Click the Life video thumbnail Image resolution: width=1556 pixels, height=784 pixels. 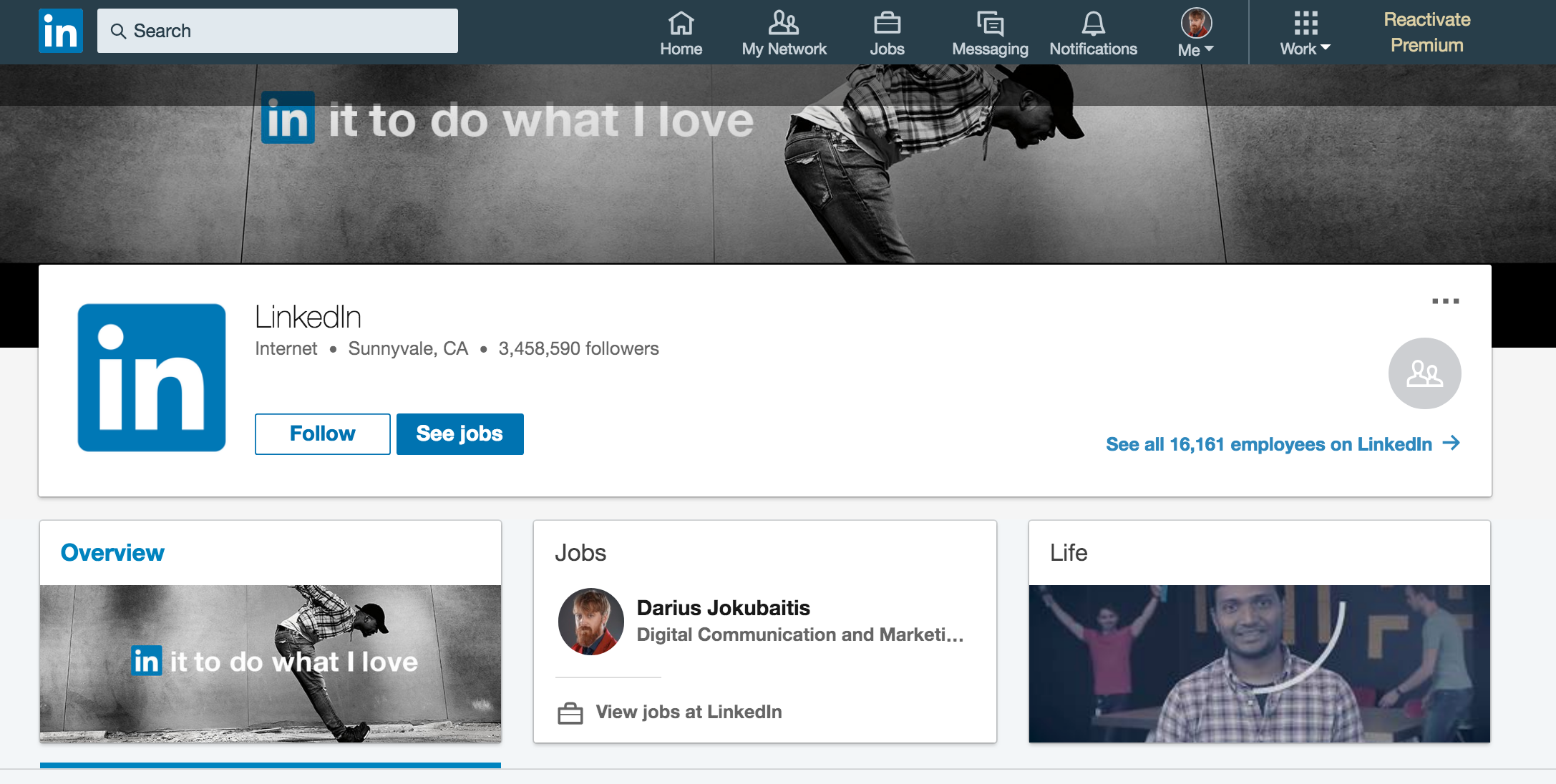pyautogui.click(x=1260, y=664)
